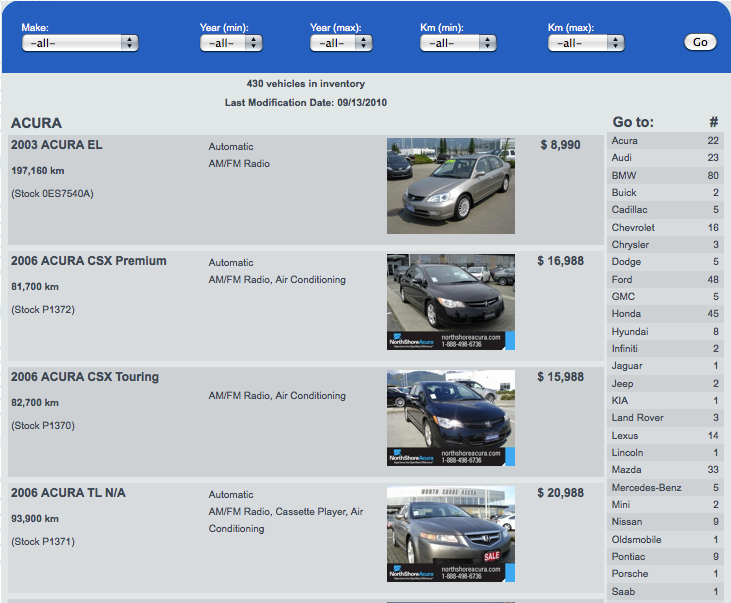Open the 2006 ACURA CSX Touring title
The image size is (731, 603).
coord(85,377)
